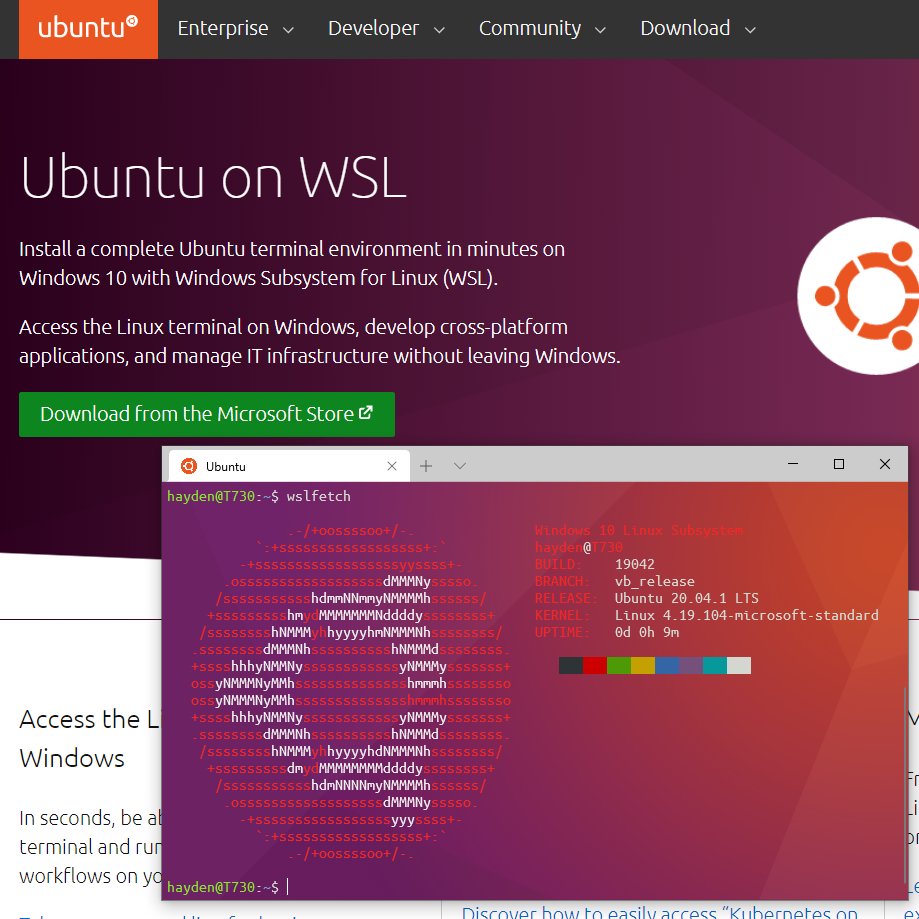The image size is (919, 919).
Task: Click the Ubuntu icon in terminal tab
Action: pyautogui.click(x=189, y=466)
